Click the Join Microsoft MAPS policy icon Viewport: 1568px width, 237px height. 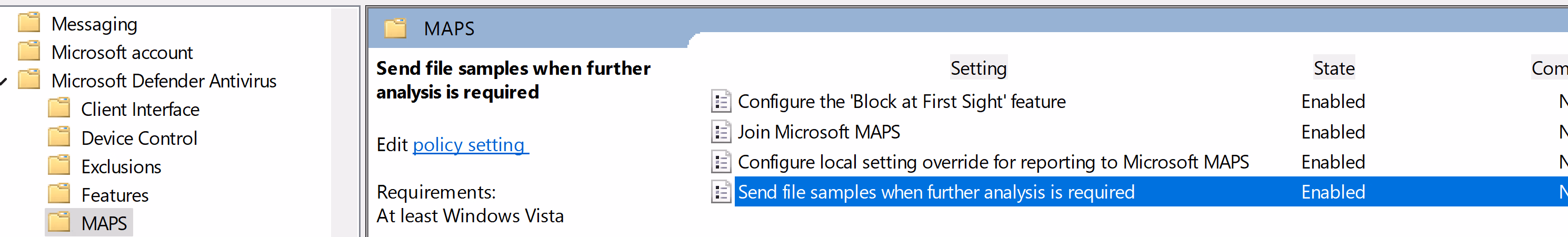pyautogui.click(x=721, y=132)
